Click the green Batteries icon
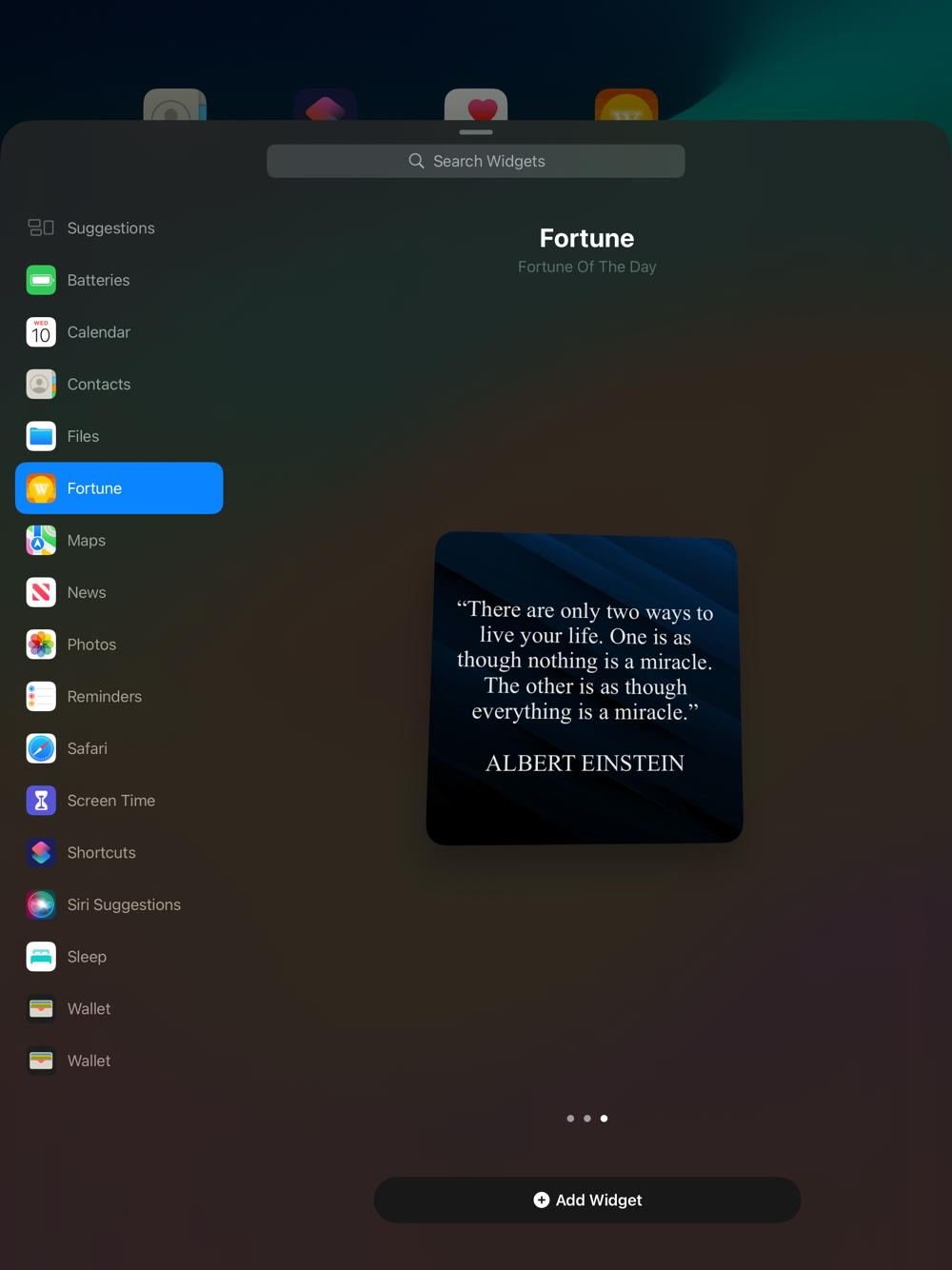 (41, 280)
